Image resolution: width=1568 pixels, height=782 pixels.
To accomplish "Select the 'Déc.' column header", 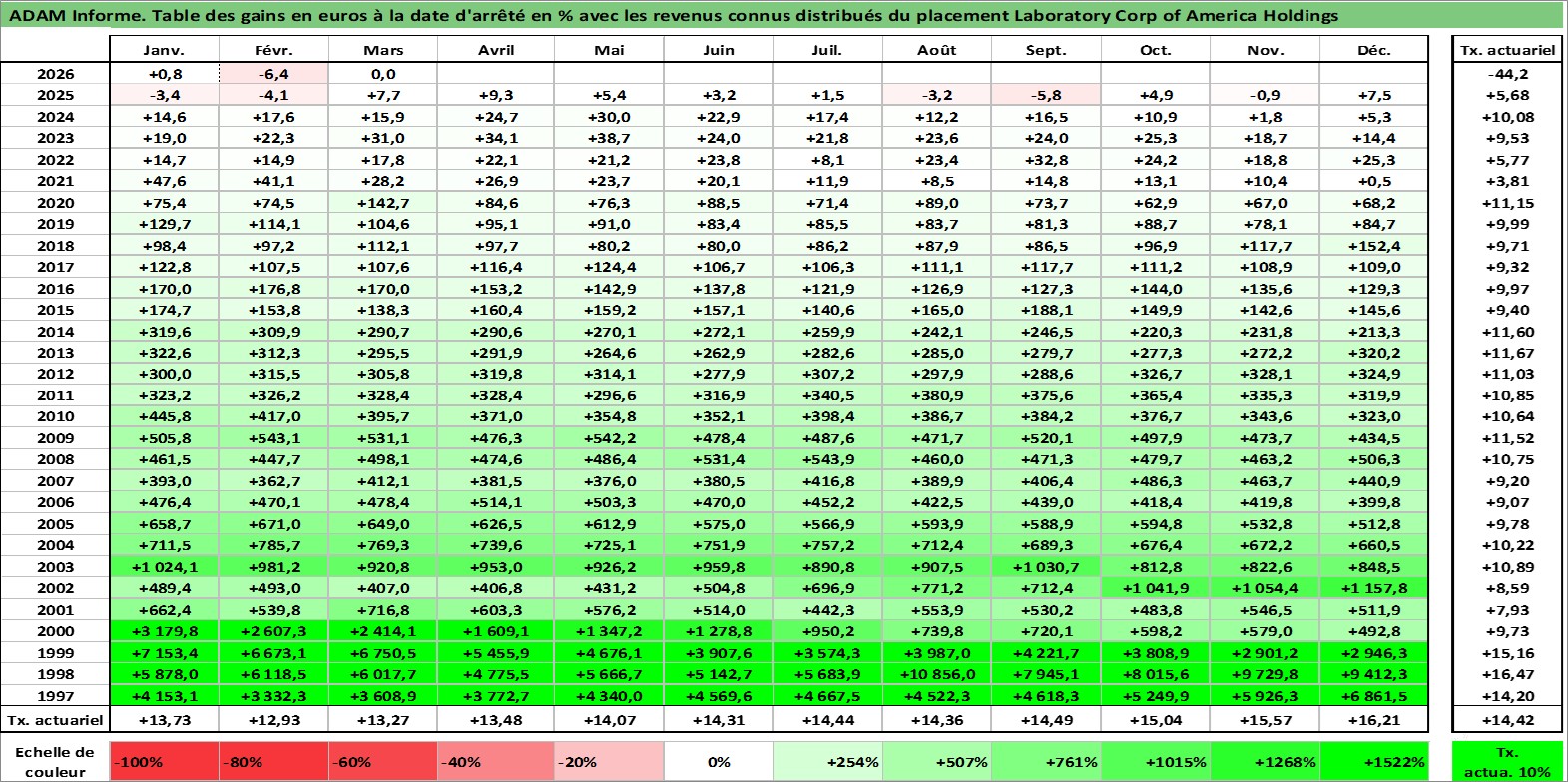I will click(x=1374, y=50).
